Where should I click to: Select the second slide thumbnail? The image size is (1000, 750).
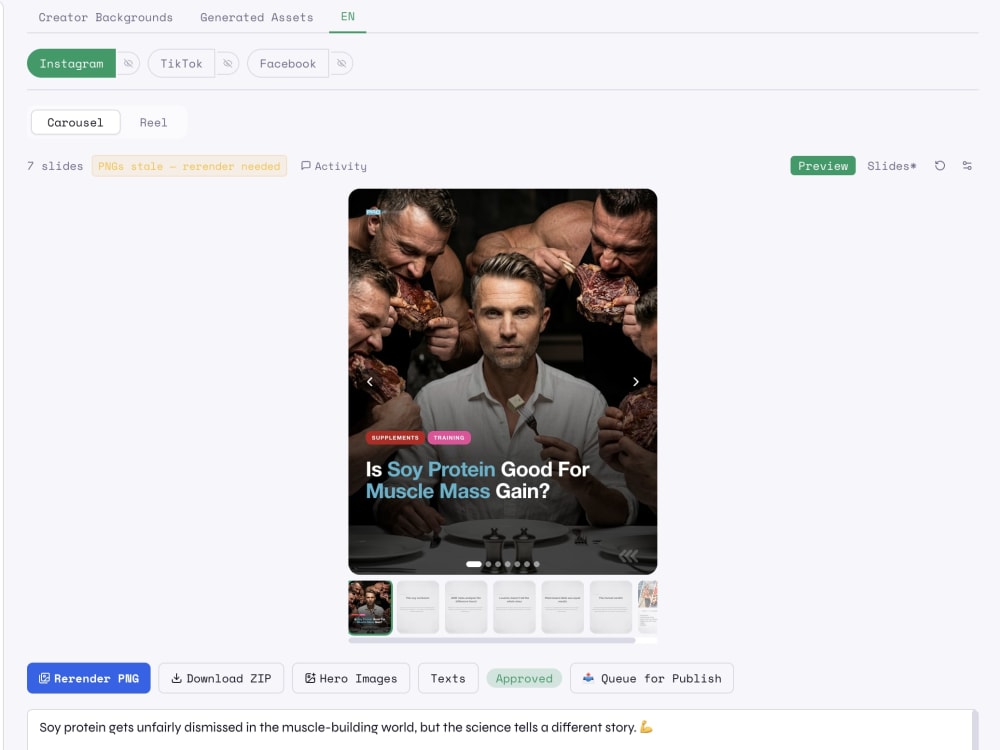(418, 607)
